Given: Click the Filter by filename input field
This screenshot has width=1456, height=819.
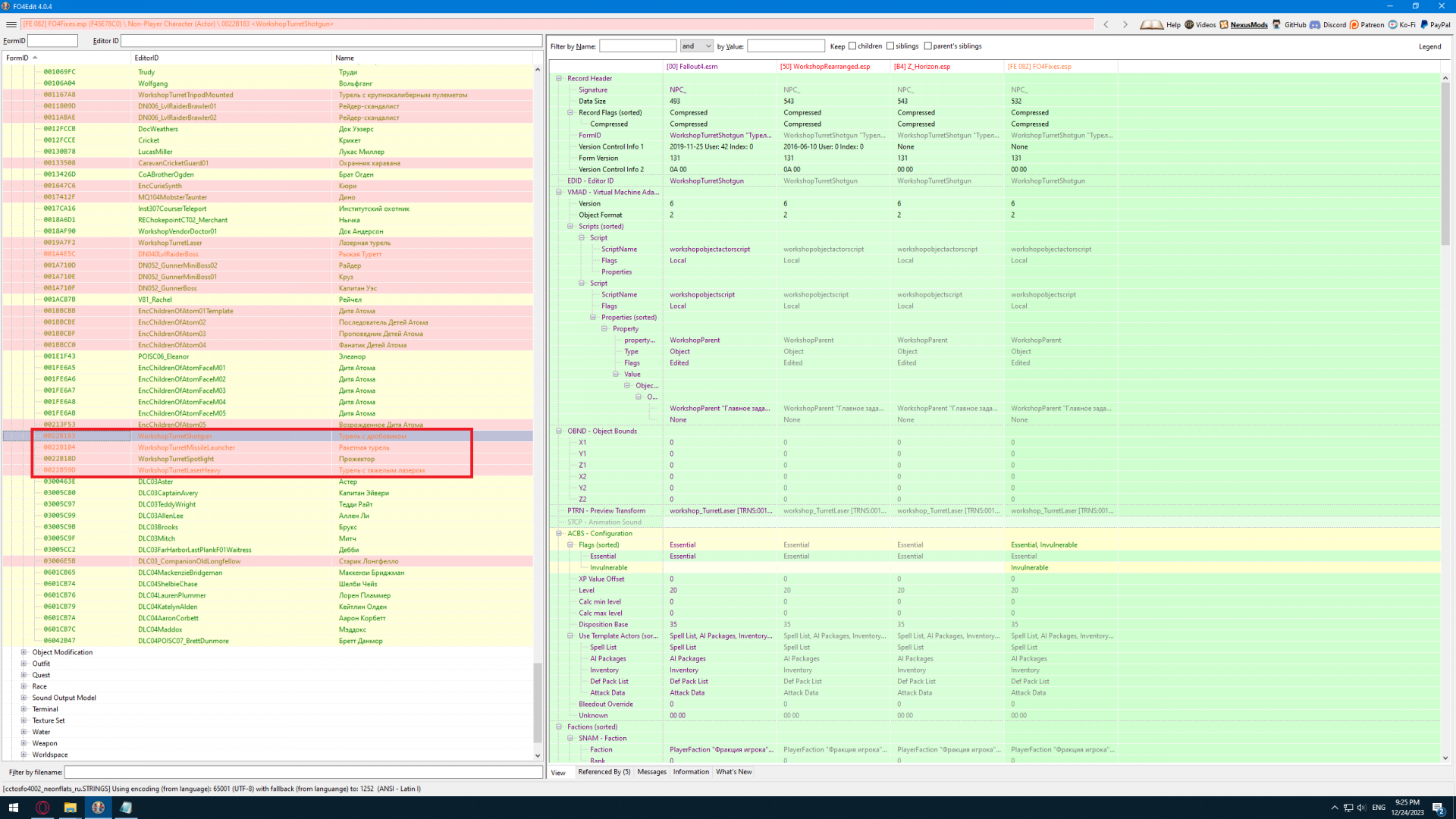Looking at the screenshot, I should click(303, 772).
